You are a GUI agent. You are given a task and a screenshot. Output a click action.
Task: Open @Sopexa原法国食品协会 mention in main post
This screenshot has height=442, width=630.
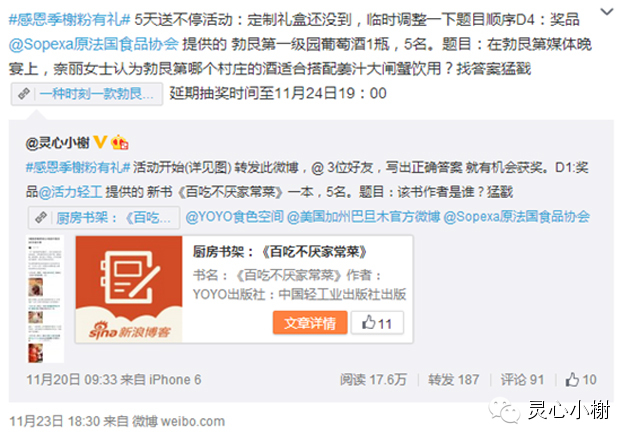click(94, 44)
